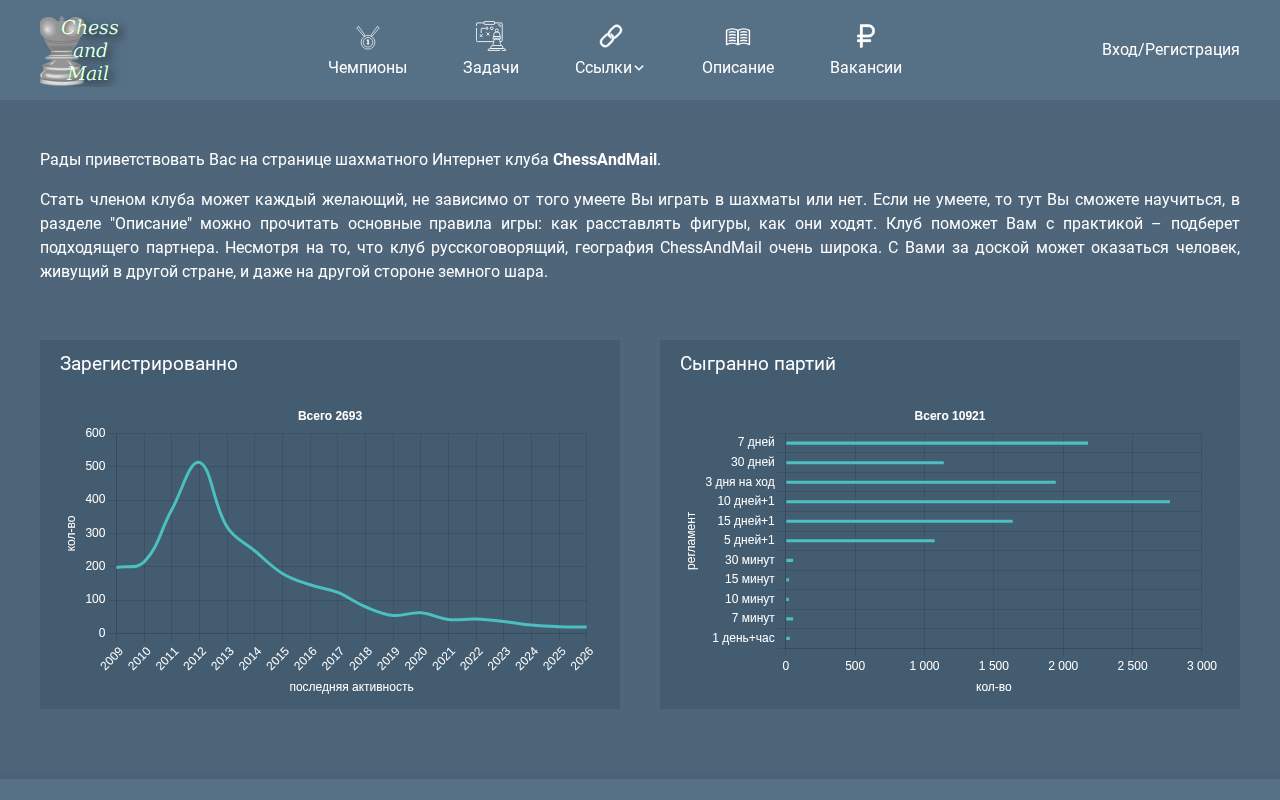The height and width of the screenshot is (800, 1280).
Task: Click the Всего 10921 chart title
Action: [950, 416]
